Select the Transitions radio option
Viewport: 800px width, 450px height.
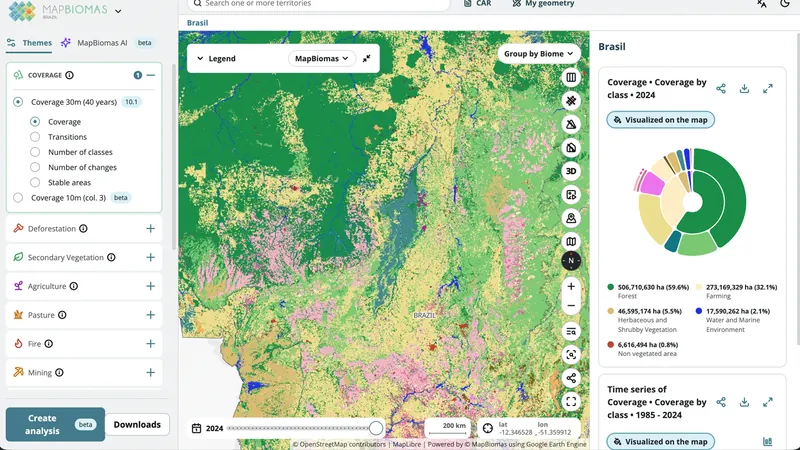pos(35,137)
